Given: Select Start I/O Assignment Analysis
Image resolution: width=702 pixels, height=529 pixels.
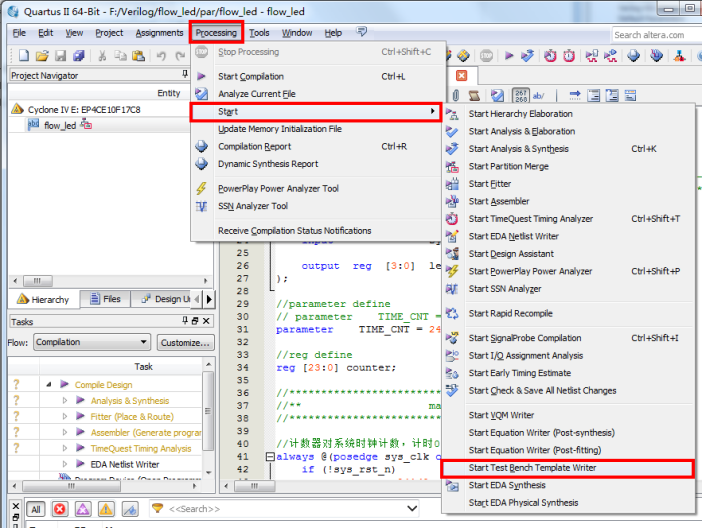Looking at the screenshot, I should (x=567, y=355).
